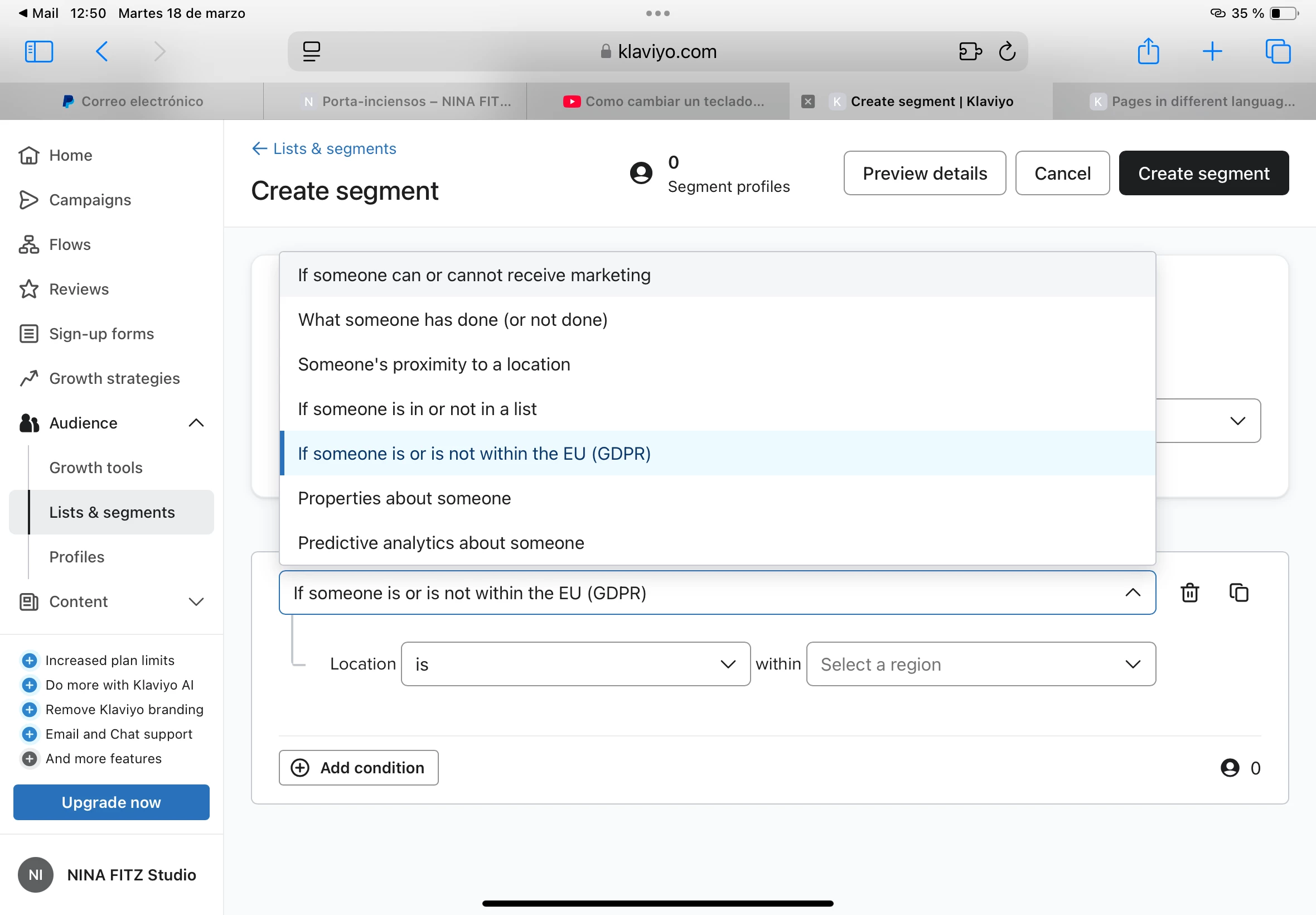Return to Mail app via back indicator
This screenshot has height=915, width=1316.
pos(38,13)
